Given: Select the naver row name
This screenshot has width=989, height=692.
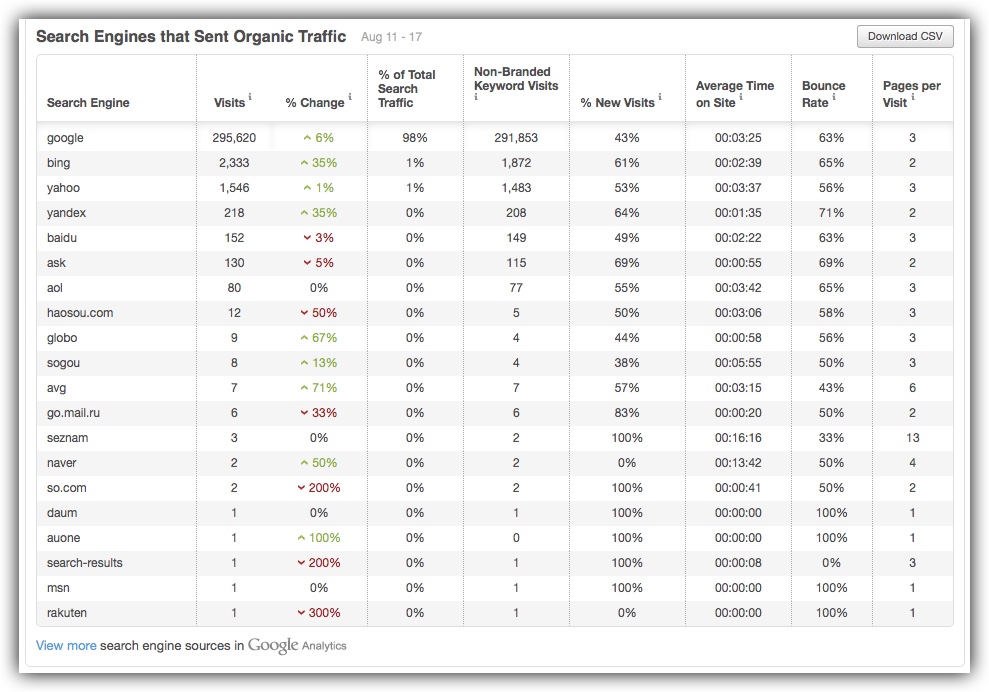Looking at the screenshot, I should [61, 463].
